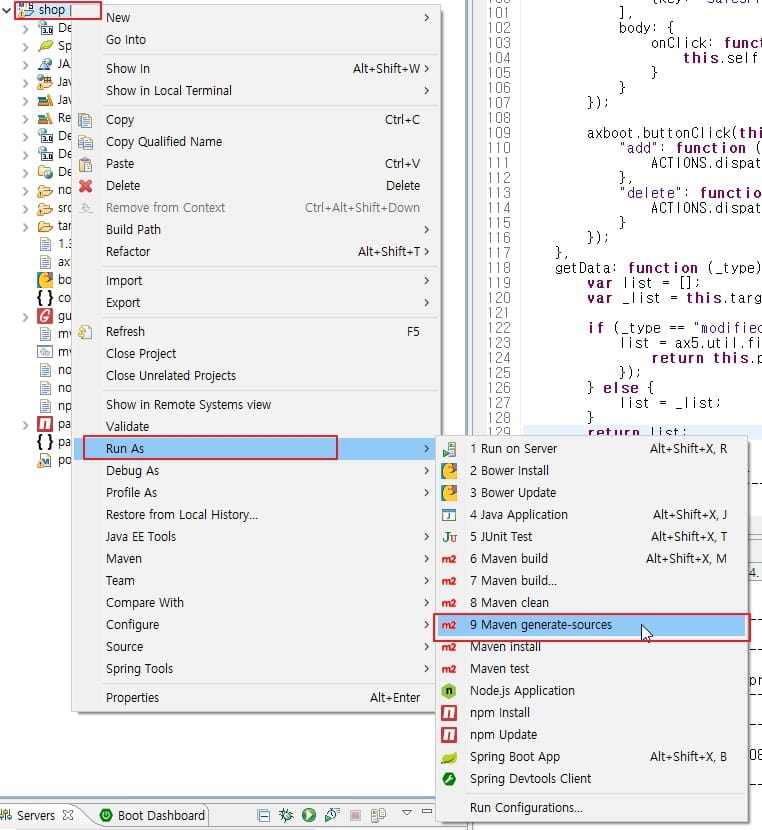Expand the gulp 'gu' tree node
The image size is (762, 830).
25,317
